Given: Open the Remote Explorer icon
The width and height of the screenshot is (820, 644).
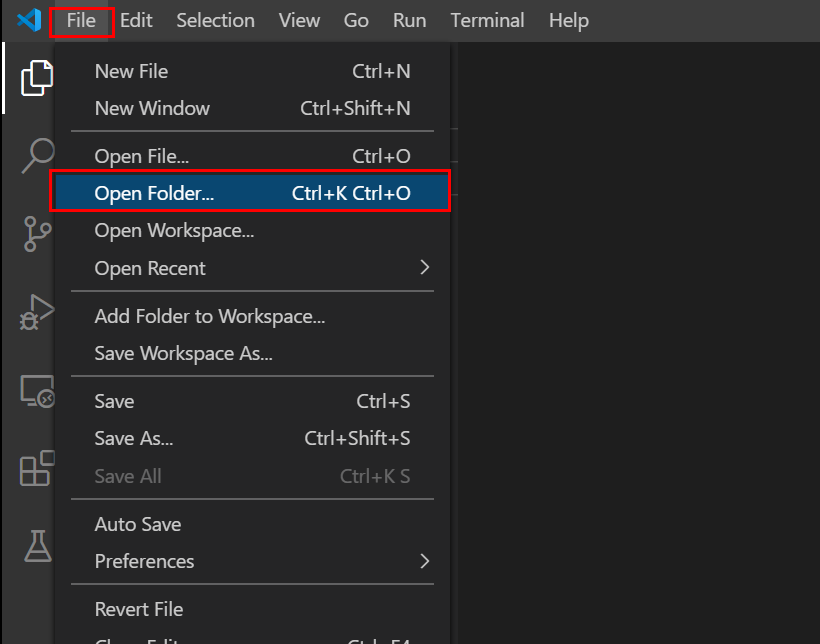Looking at the screenshot, I should 36,391.
